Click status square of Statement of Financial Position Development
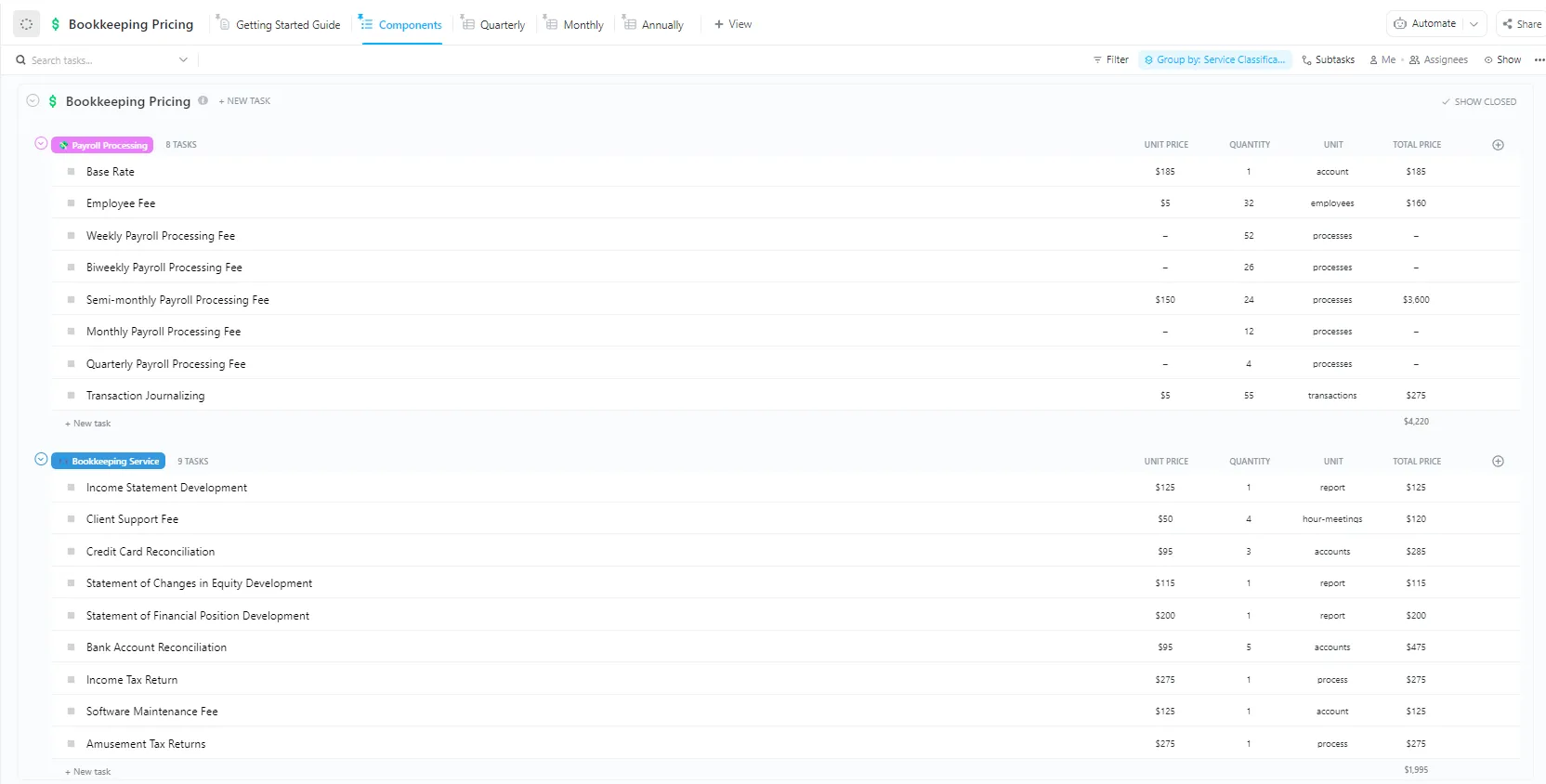 point(71,616)
